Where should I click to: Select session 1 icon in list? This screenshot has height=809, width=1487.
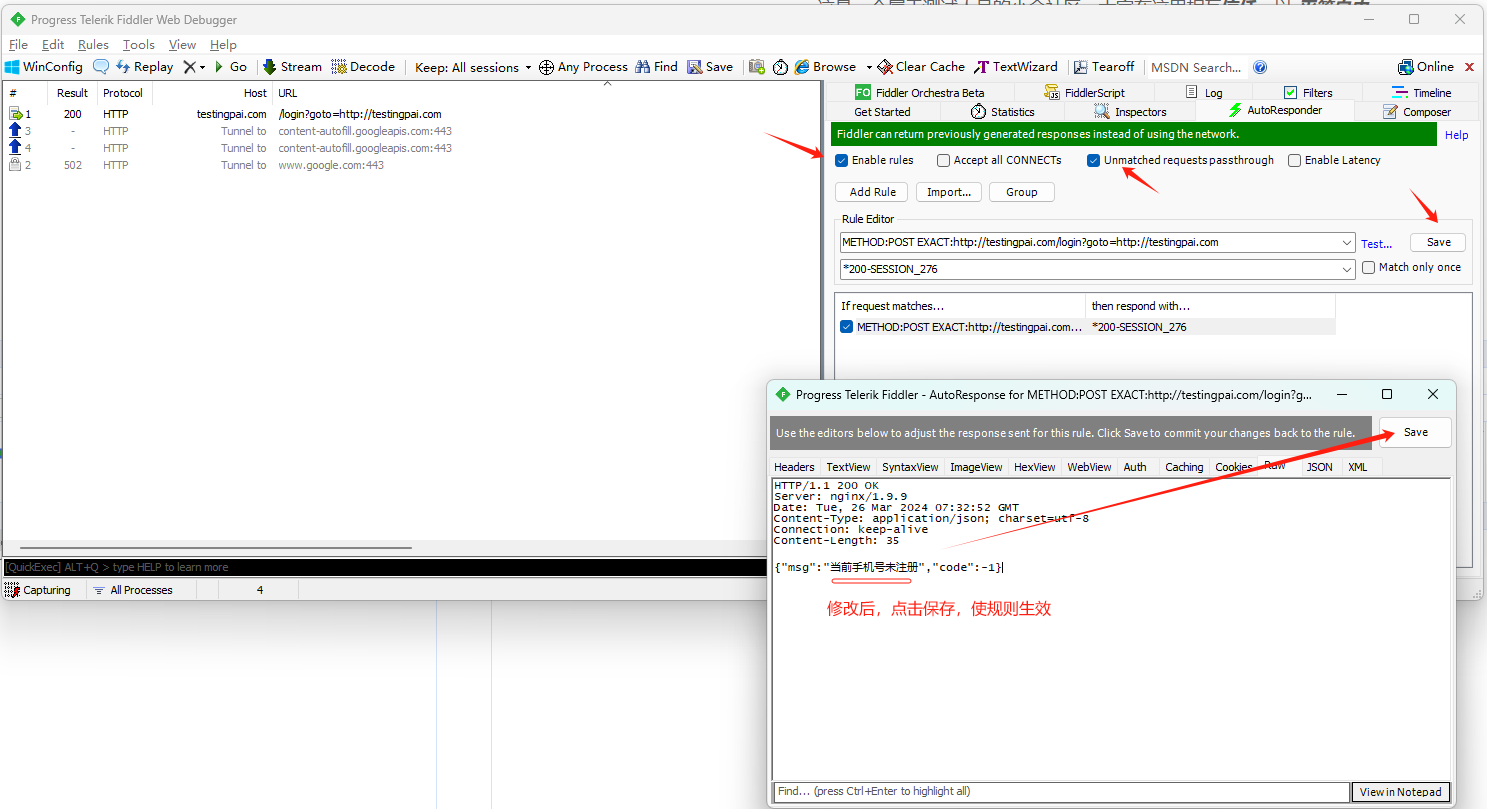point(15,114)
